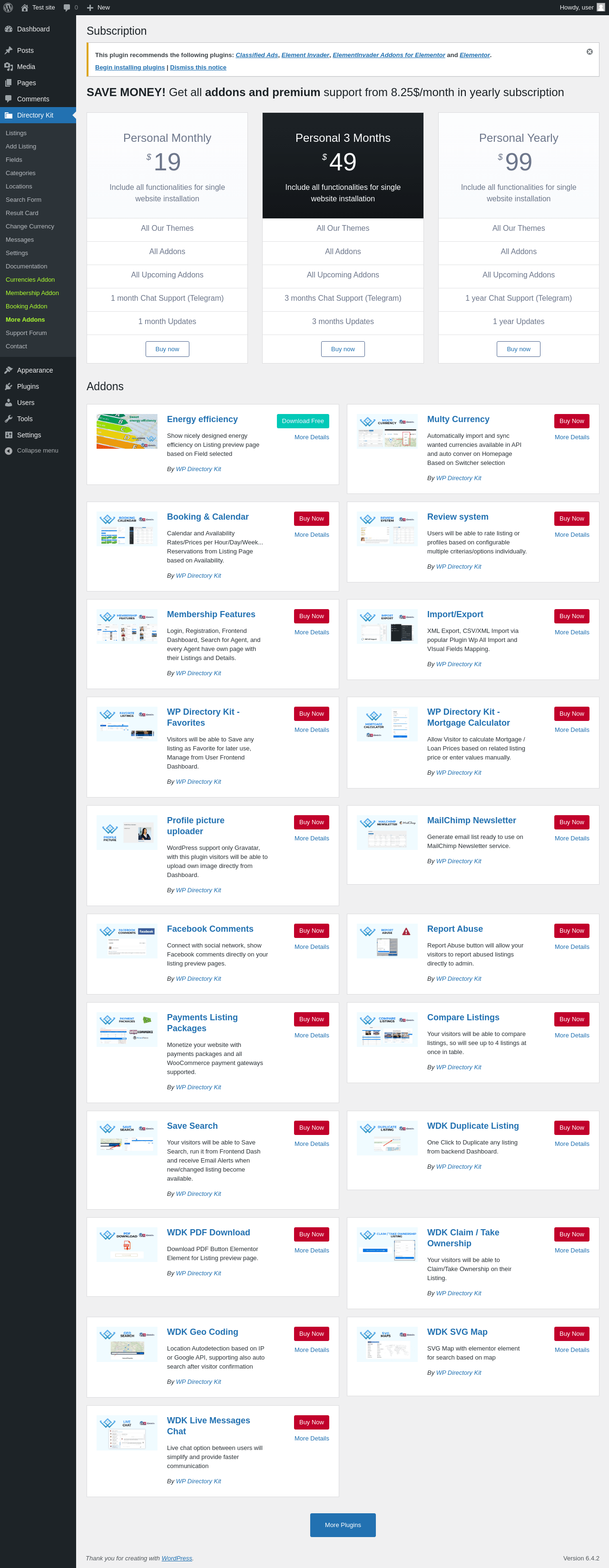Buy the Personal 3 Months subscription
Screen dimensions: 609x1568
343,349
